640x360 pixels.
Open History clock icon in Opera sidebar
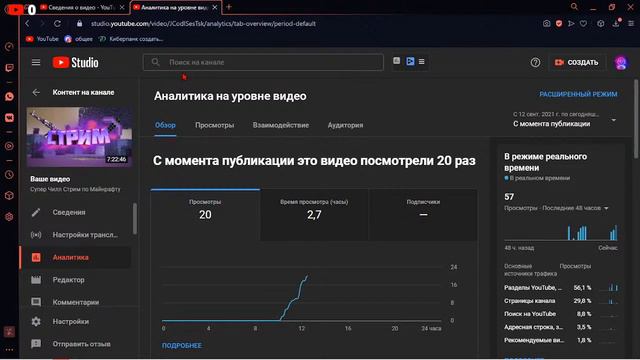pyautogui.click(x=9, y=175)
